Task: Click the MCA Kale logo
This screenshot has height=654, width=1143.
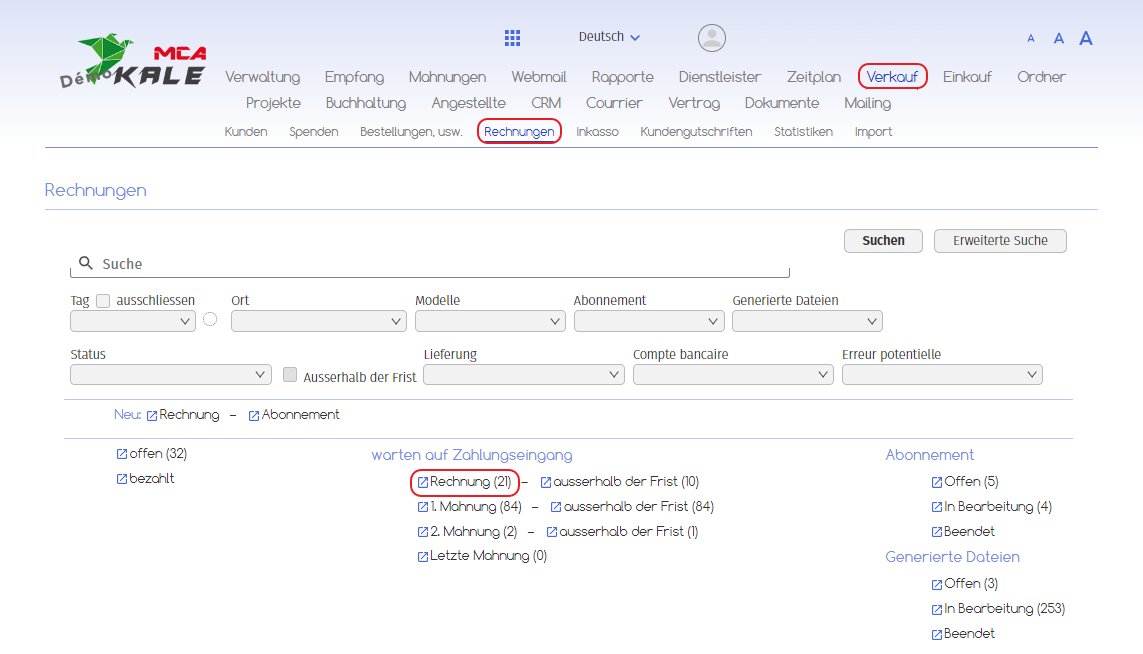Action: click(133, 61)
